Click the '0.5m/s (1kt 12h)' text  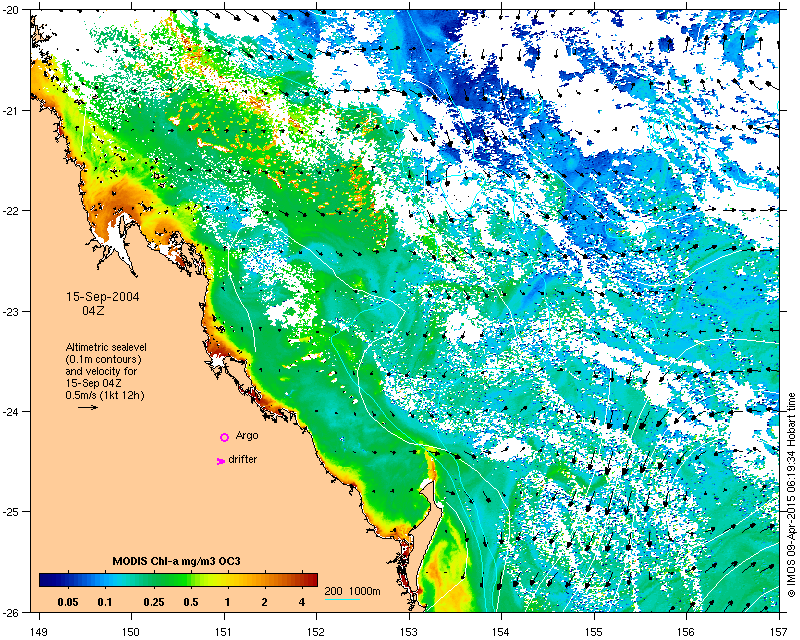click(105, 395)
